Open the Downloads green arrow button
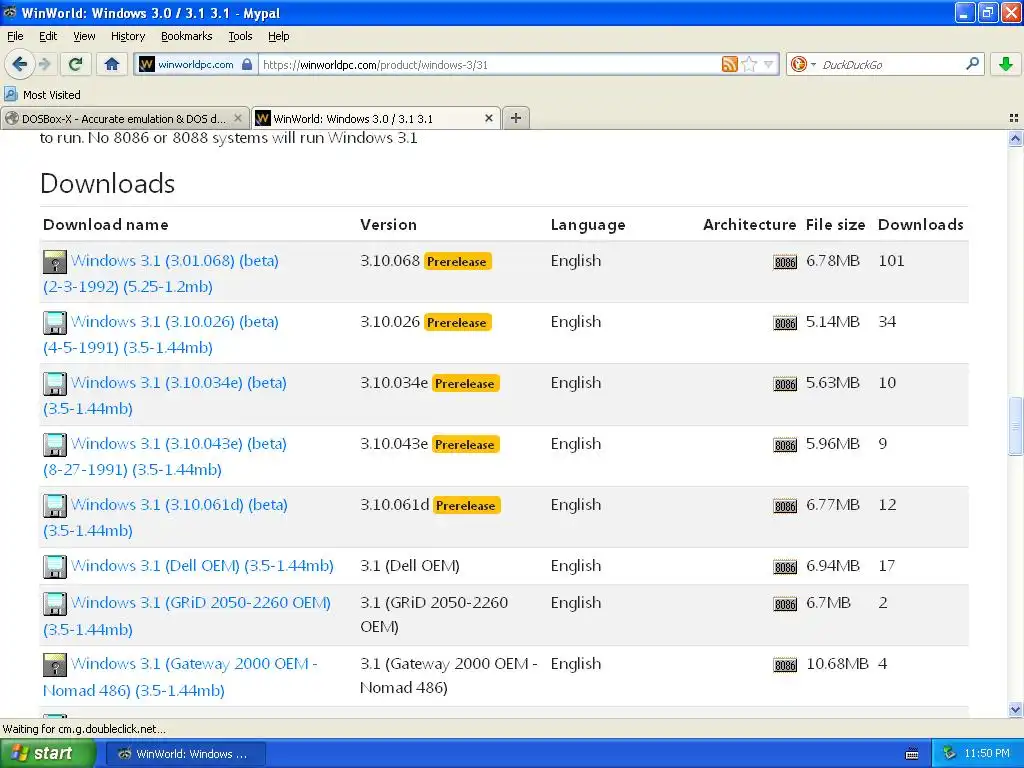1024x768 pixels. [1006, 64]
